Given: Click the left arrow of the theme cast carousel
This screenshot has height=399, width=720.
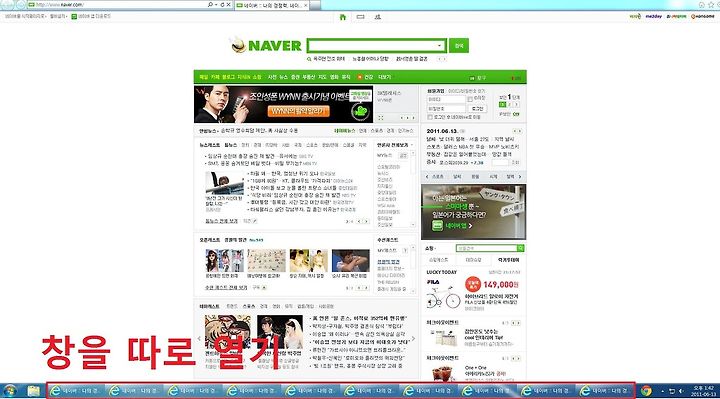Looking at the screenshot, I should tap(199, 339).
